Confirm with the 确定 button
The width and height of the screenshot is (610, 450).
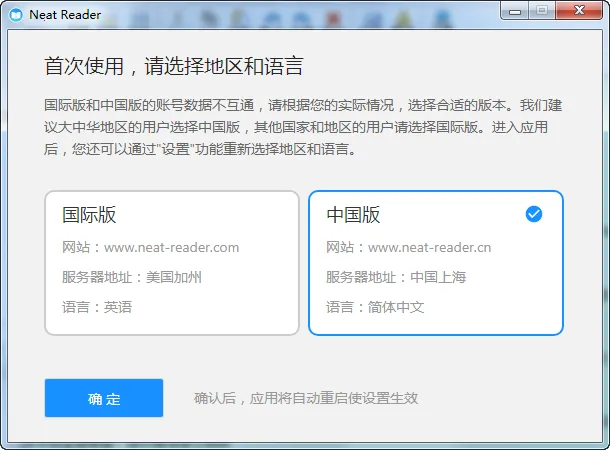click(104, 398)
